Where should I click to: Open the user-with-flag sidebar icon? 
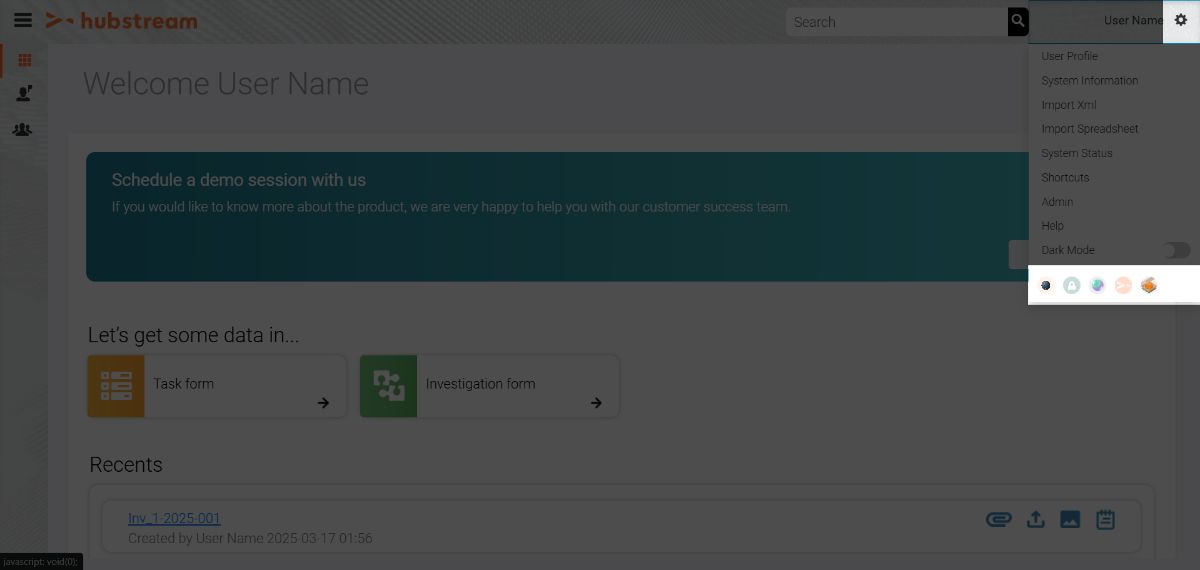(x=24, y=94)
